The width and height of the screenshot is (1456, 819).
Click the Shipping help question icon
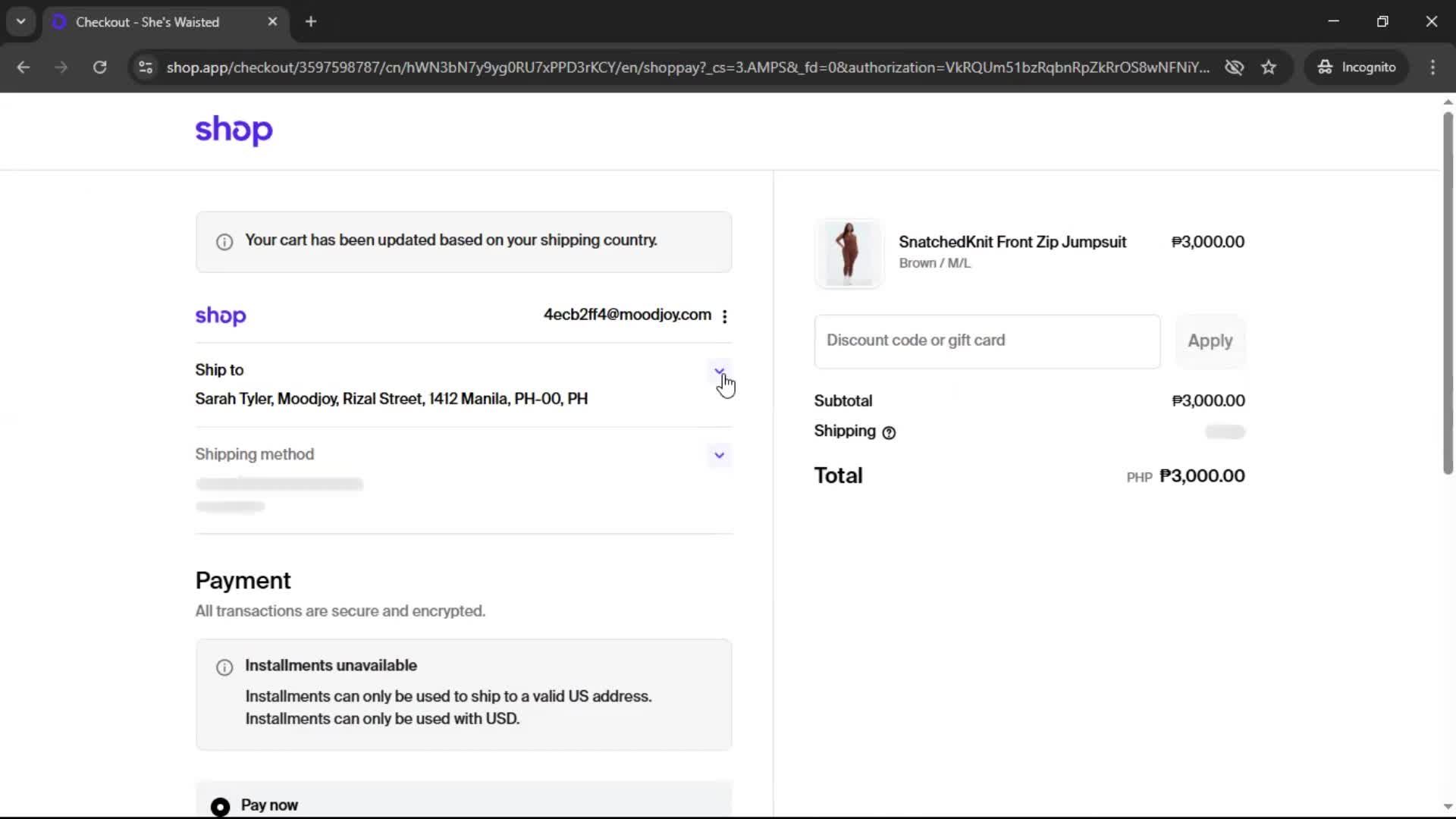point(889,432)
